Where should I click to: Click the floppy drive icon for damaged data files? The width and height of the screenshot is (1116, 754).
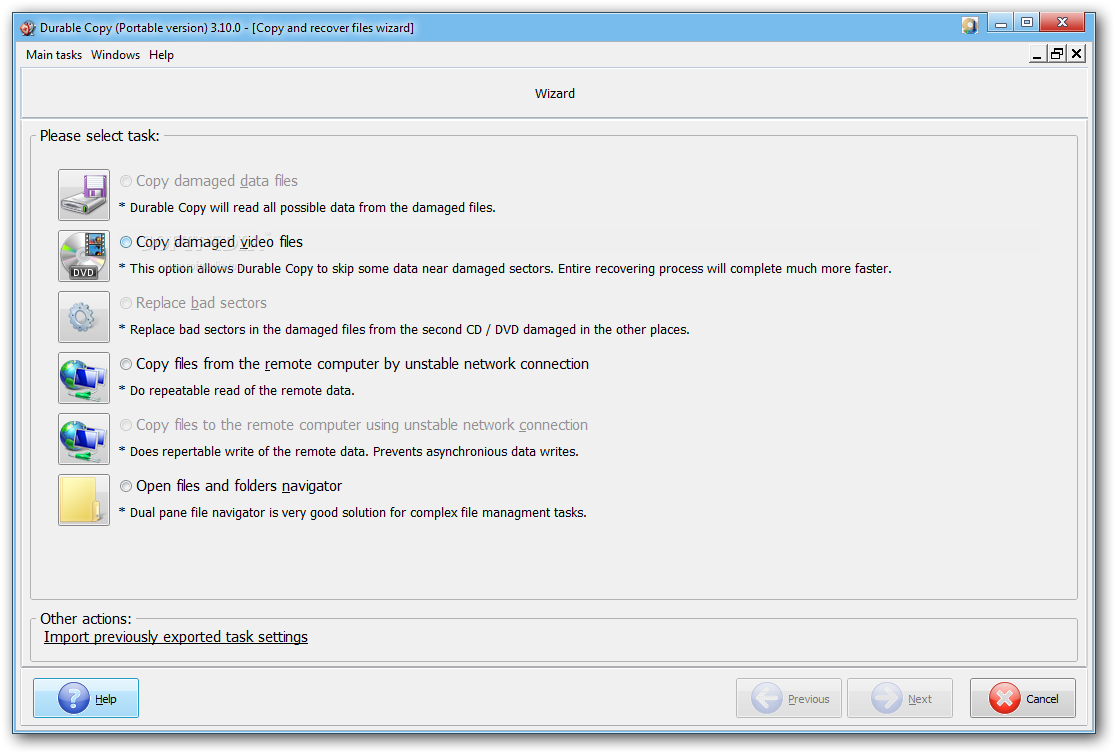tap(84, 195)
